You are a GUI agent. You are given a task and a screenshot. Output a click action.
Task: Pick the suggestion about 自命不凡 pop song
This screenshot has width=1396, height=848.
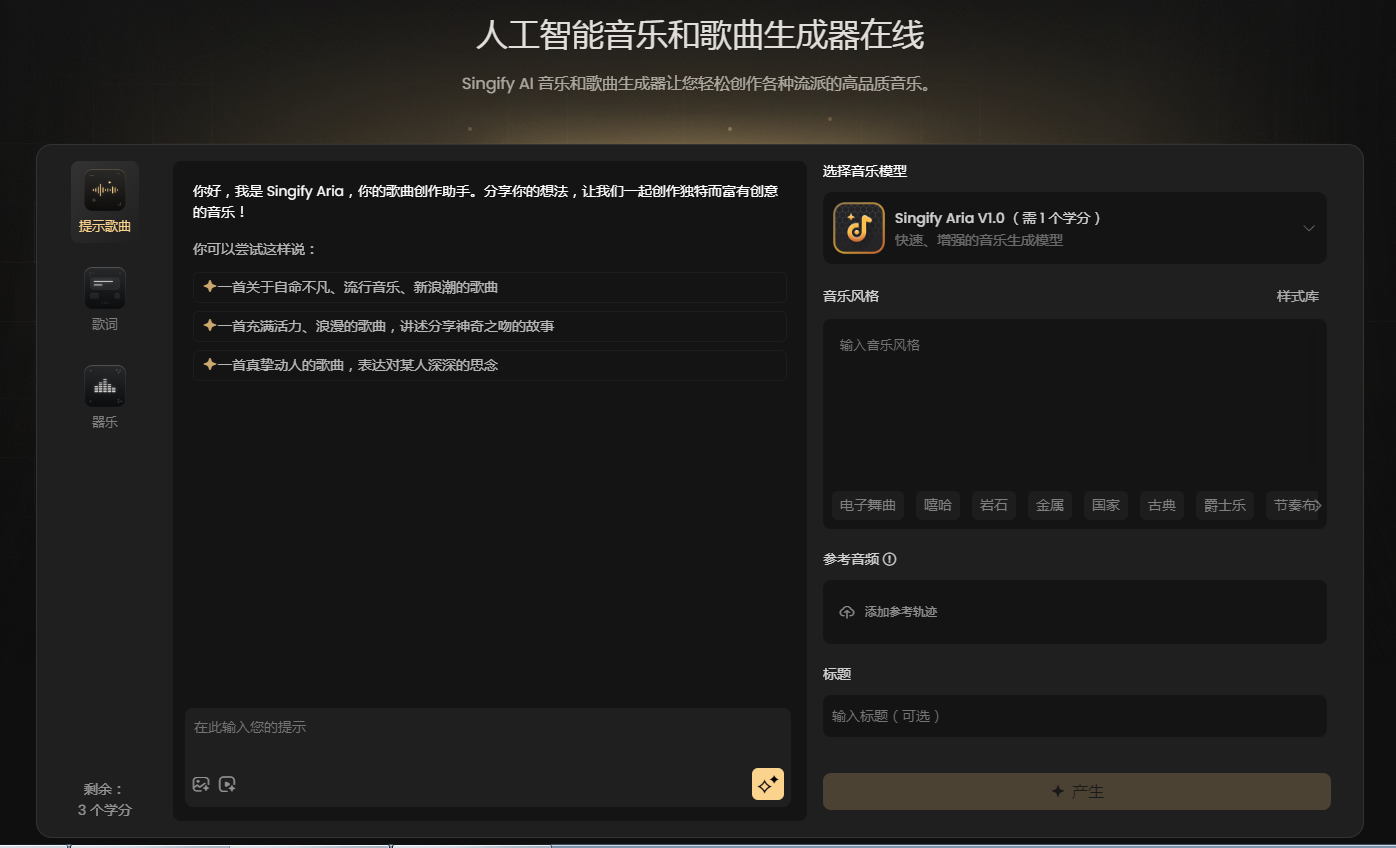click(489, 287)
